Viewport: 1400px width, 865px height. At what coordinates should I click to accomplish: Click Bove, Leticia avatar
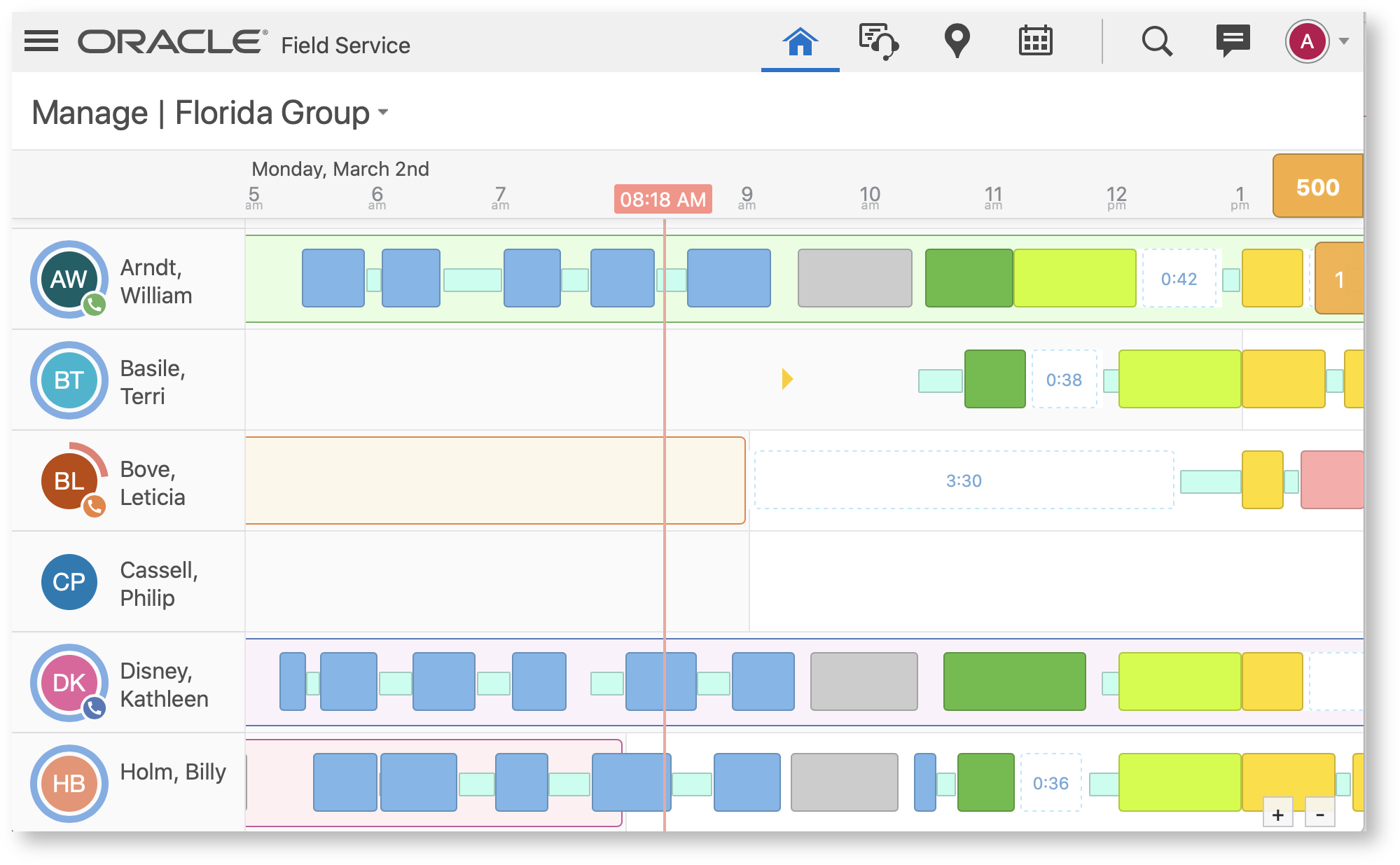tap(69, 481)
